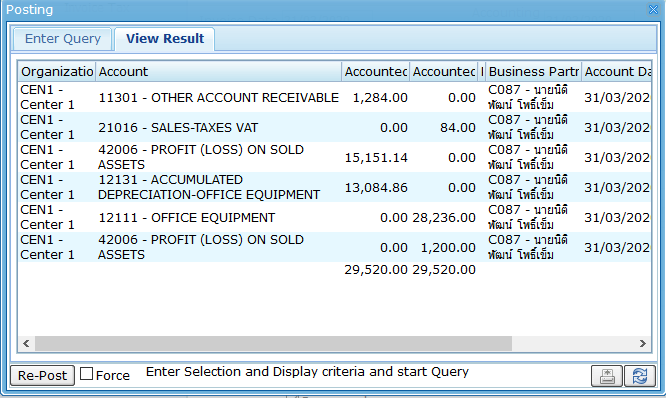Select the 12111 OFFICE EQUIPMENT row
666x398 pixels.
tap(334, 217)
